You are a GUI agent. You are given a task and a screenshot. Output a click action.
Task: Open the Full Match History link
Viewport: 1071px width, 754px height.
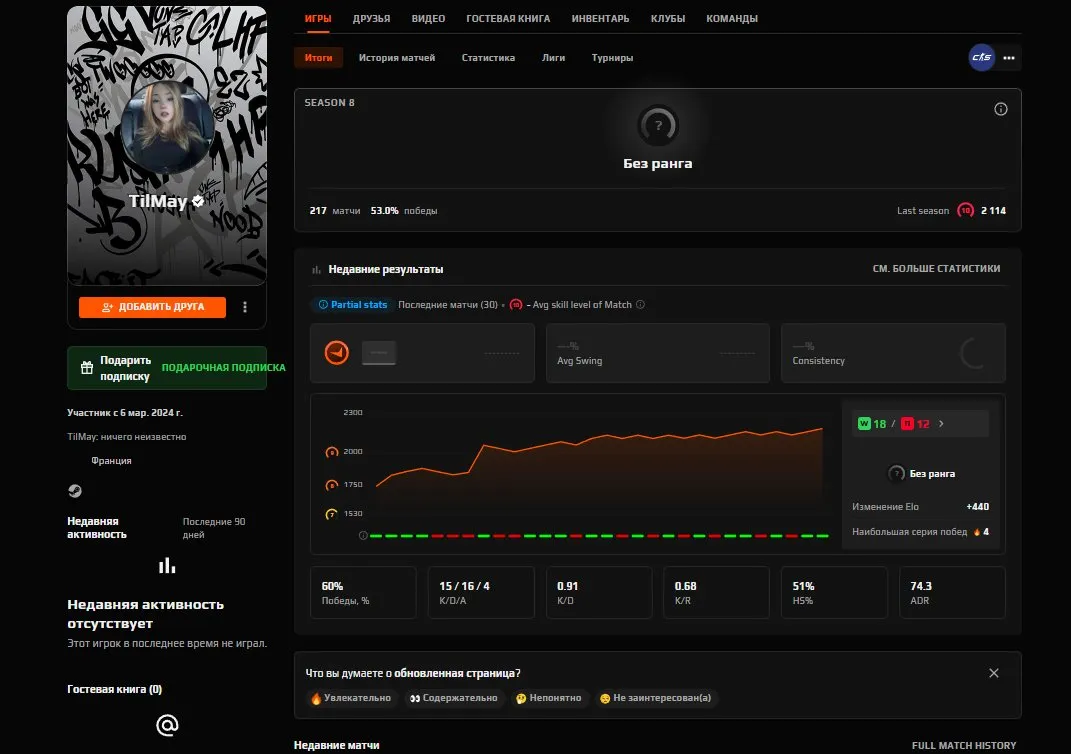point(964,746)
